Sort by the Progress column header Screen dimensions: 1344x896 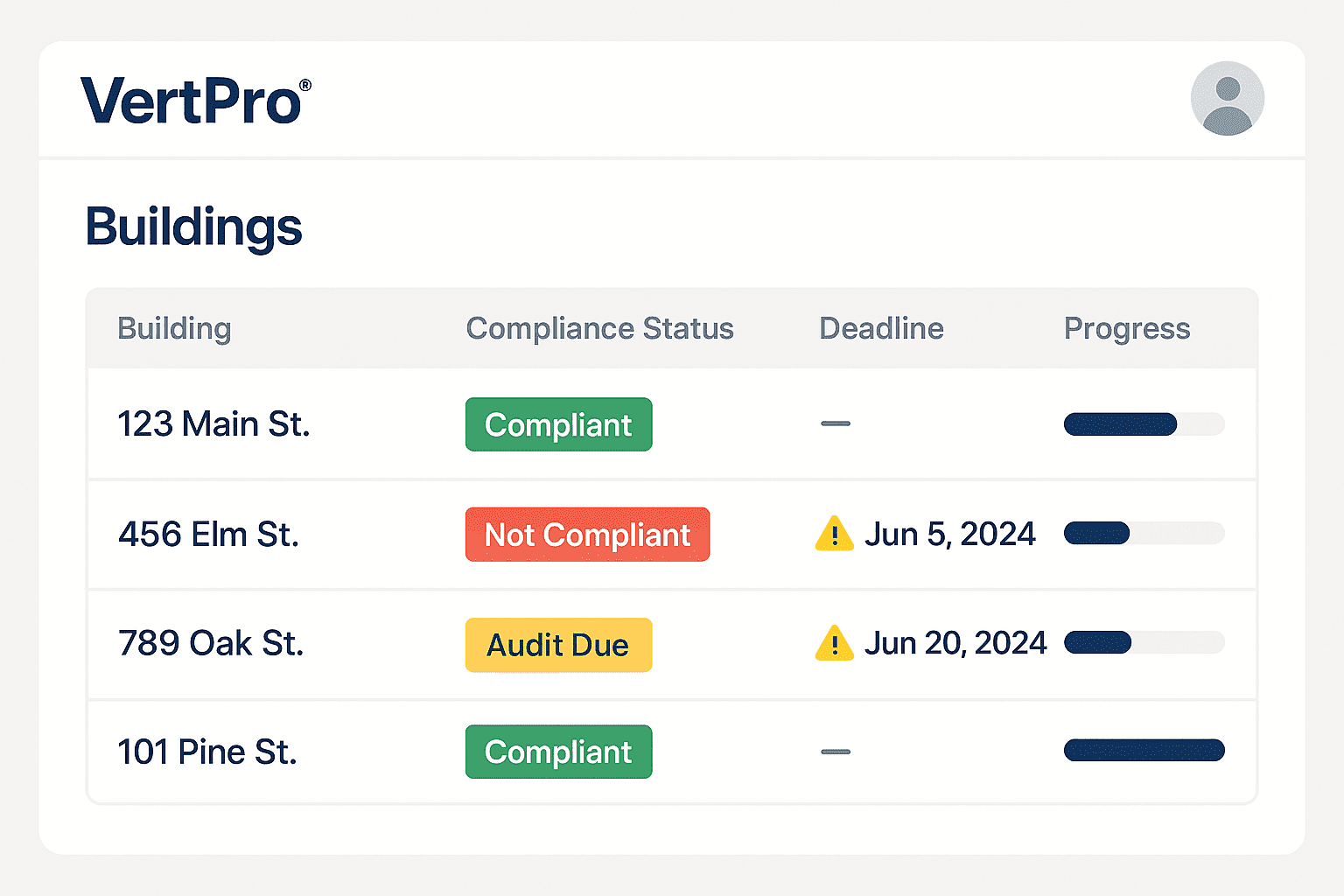tap(1127, 329)
